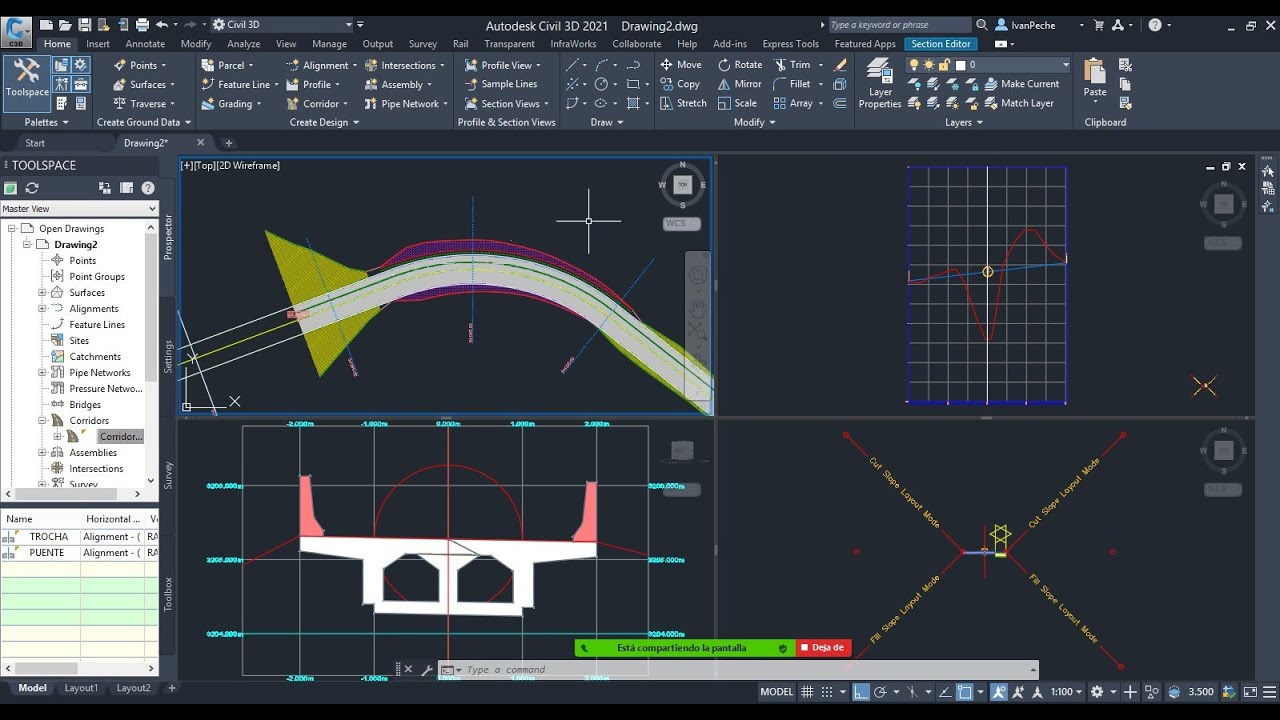
Task: Click the WCS button in plan viewport
Action: coord(681,223)
